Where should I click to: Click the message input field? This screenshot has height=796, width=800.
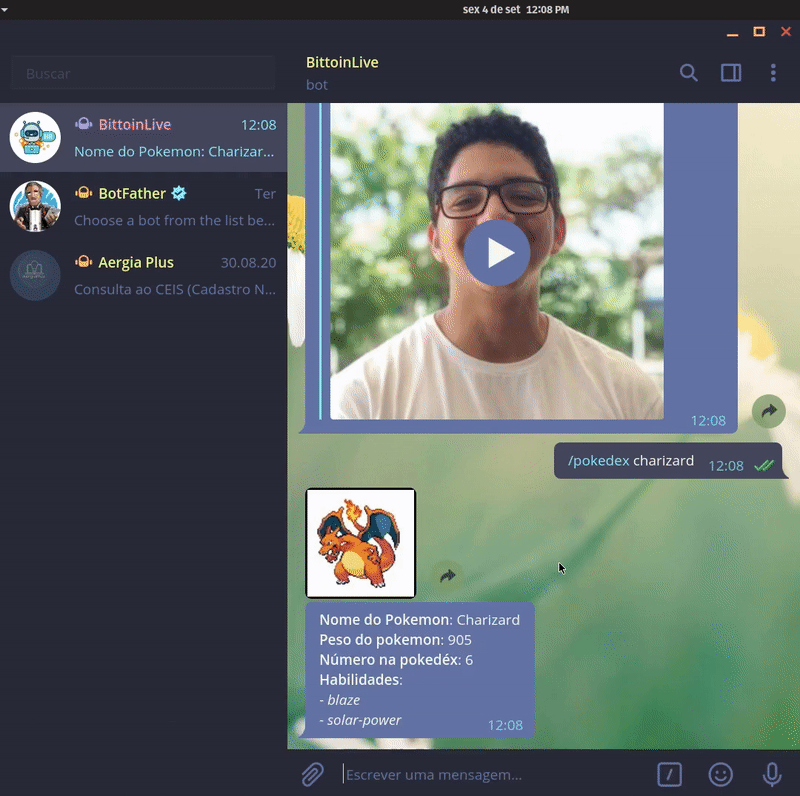tap(490, 774)
